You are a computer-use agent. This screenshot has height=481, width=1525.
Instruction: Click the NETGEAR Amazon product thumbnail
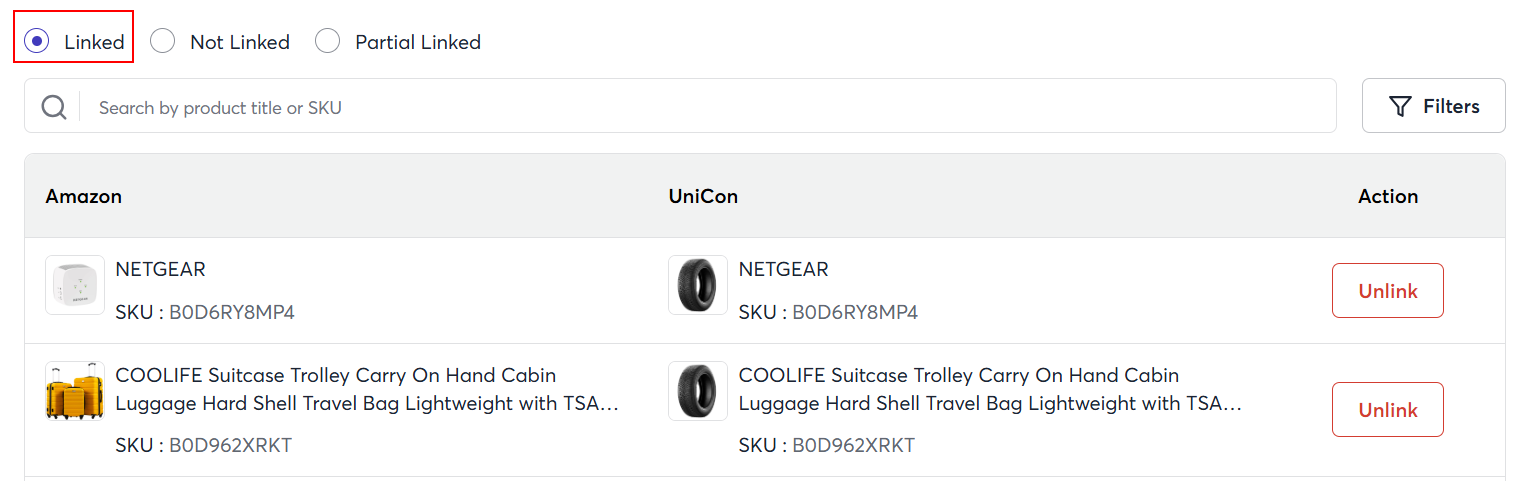click(x=75, y=285)
